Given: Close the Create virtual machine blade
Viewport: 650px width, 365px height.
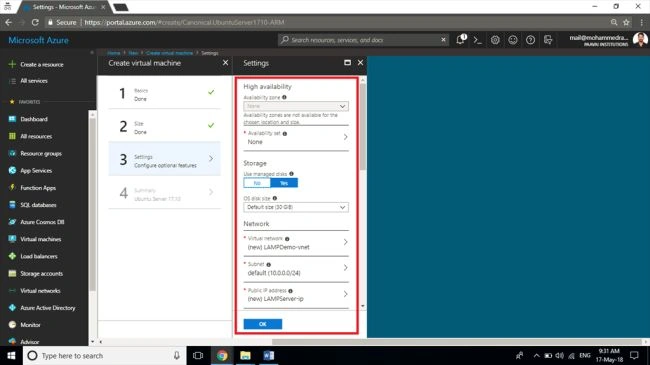Looking at the screenshot, I should coord(225,63).
